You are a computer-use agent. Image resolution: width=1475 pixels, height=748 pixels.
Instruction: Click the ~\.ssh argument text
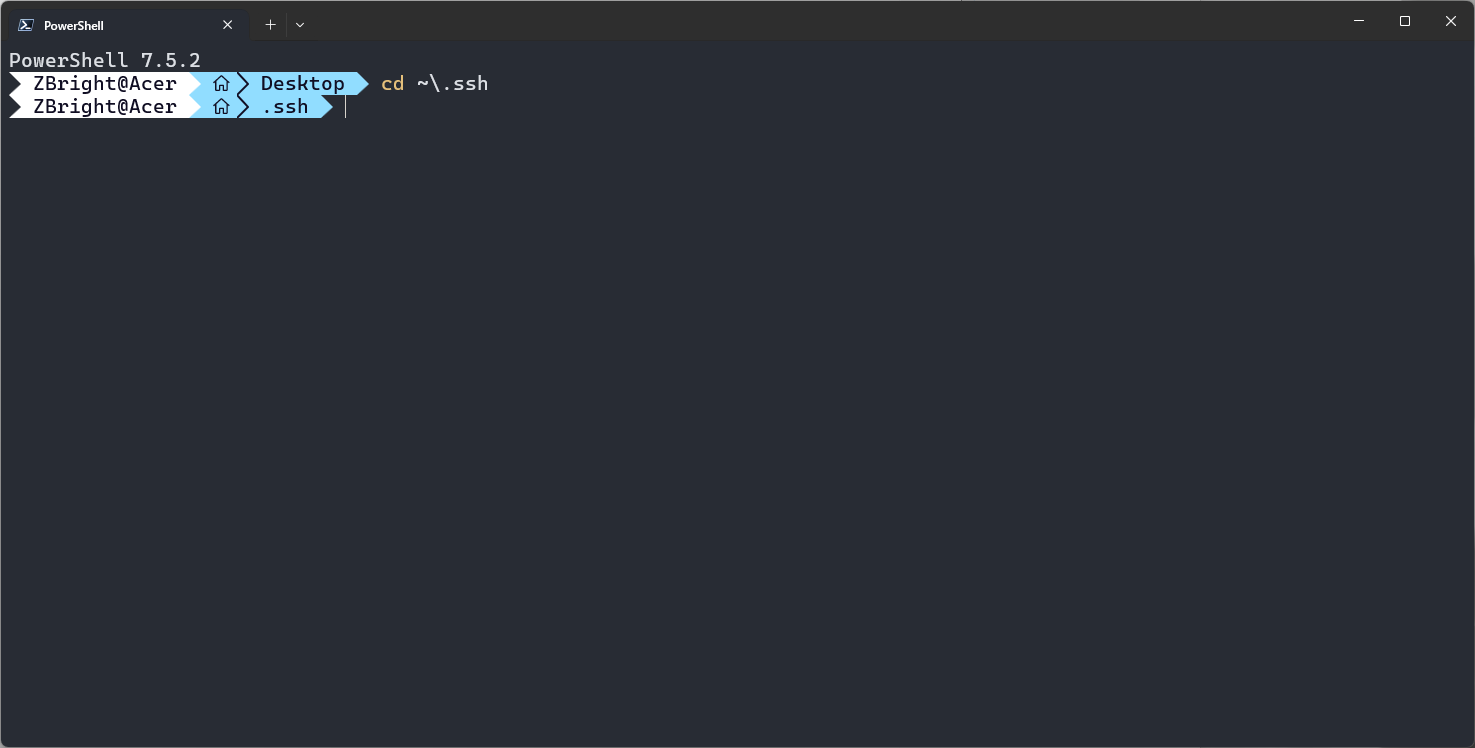[x=453, y=84]
